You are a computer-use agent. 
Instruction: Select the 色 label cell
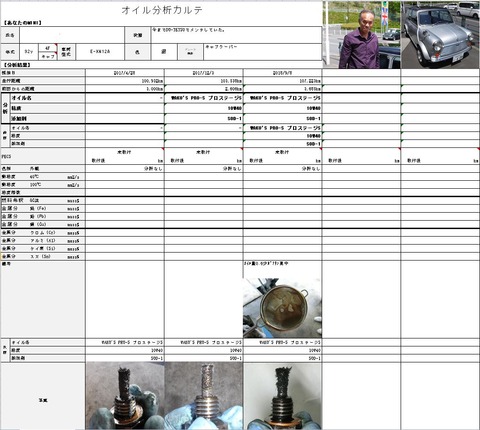pyautogui.click(x=137, y=52)
